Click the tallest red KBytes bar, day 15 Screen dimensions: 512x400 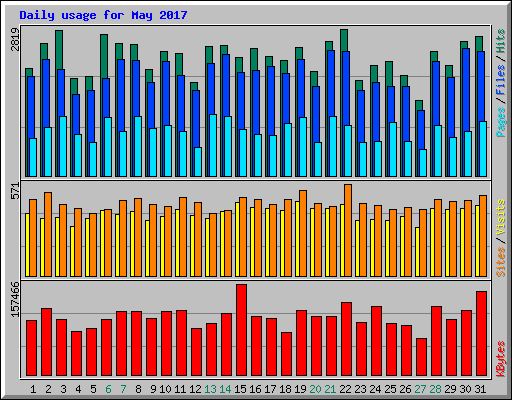point(241,330)
